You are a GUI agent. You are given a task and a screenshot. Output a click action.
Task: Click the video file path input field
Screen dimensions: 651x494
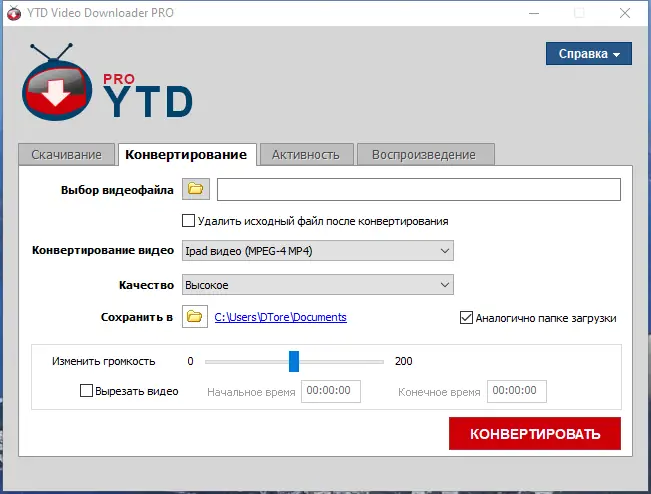click(x=419, y=189)
